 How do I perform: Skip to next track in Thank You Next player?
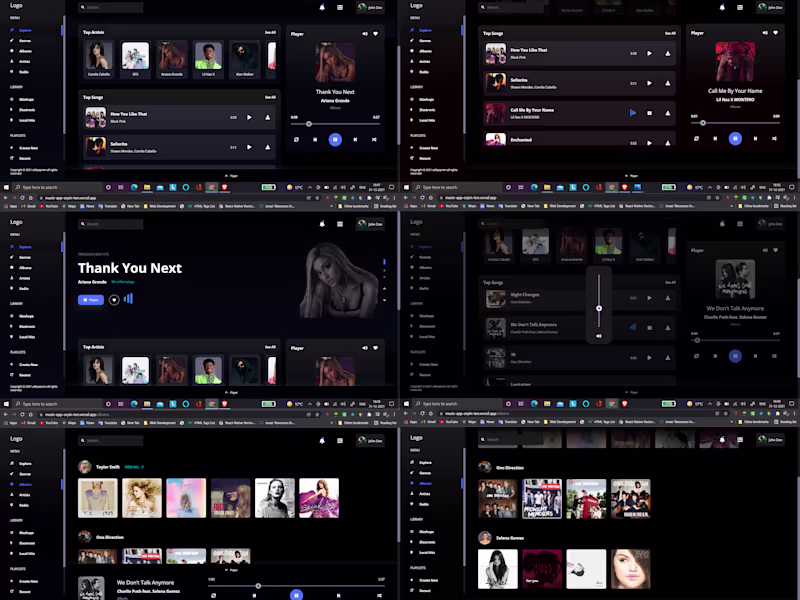point(355,139)
